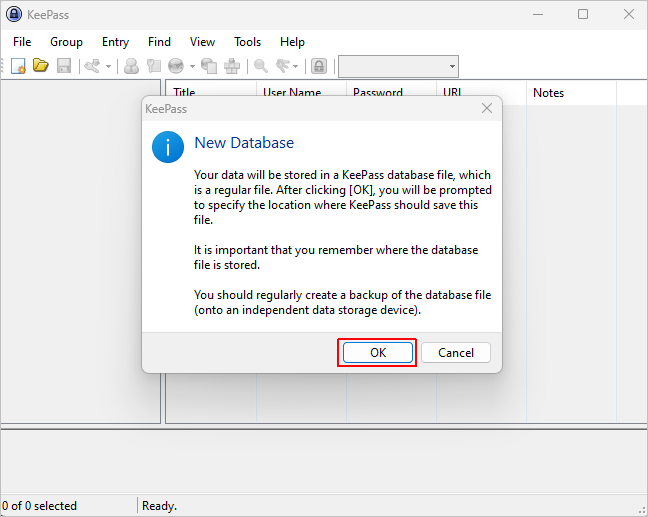The image size is (648, 517).
Task: Click the 'Ready.' status bar text
Action: pyautogui.click(x=159, y=506)
